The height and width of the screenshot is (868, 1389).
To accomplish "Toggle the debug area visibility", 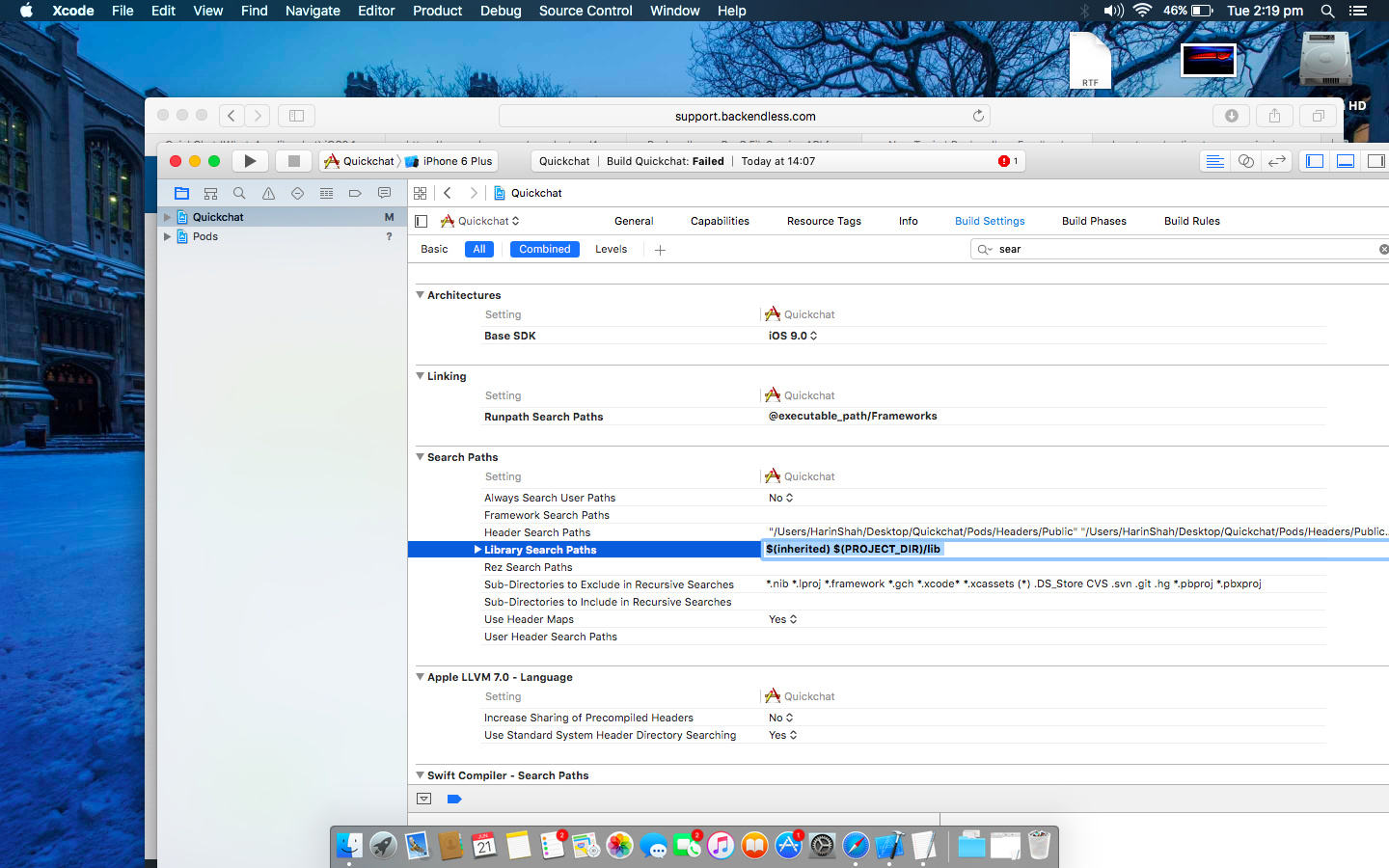I will coord(1346,161).
